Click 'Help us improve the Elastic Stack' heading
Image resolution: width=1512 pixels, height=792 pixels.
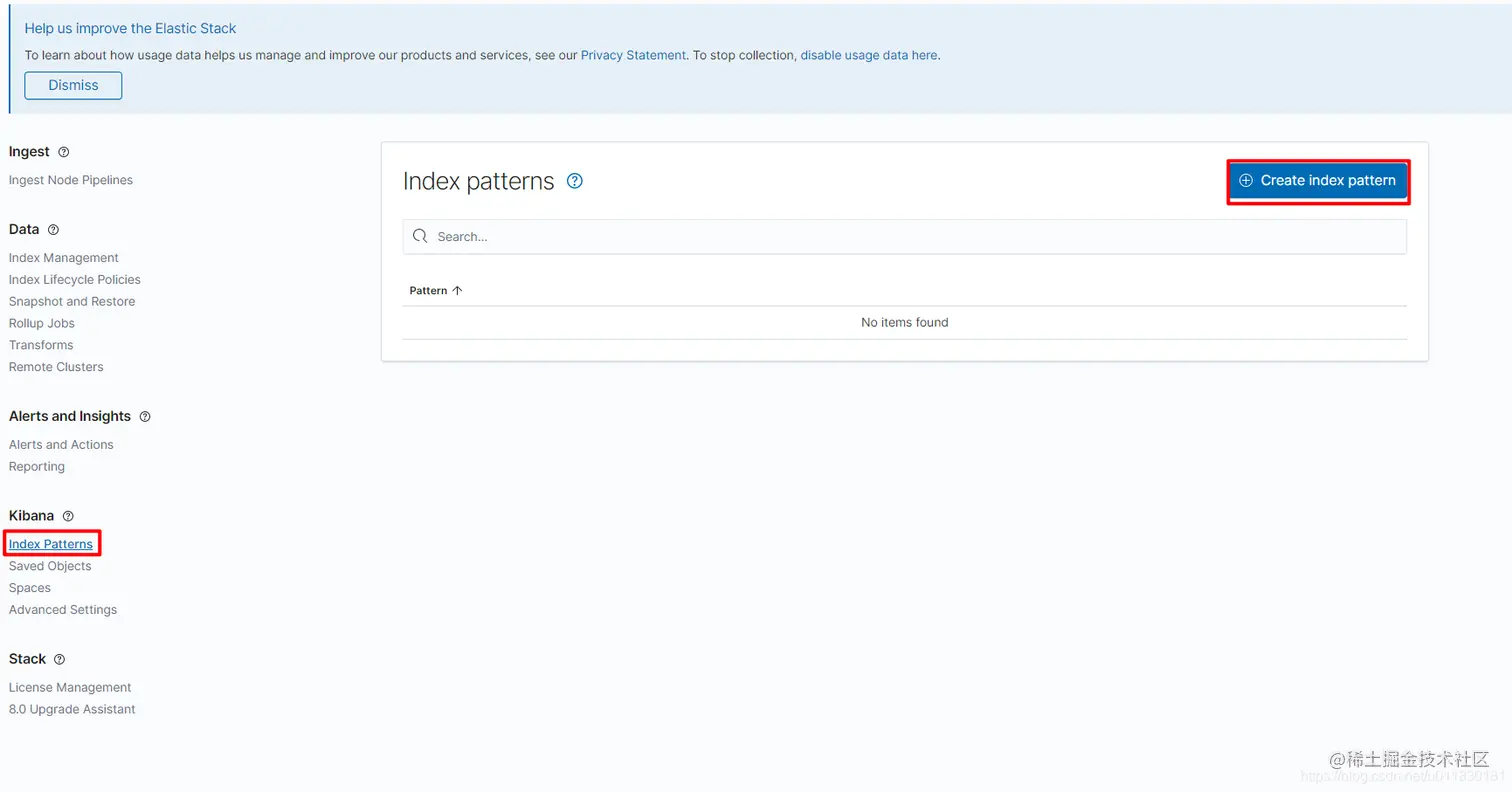click(131, 29)
